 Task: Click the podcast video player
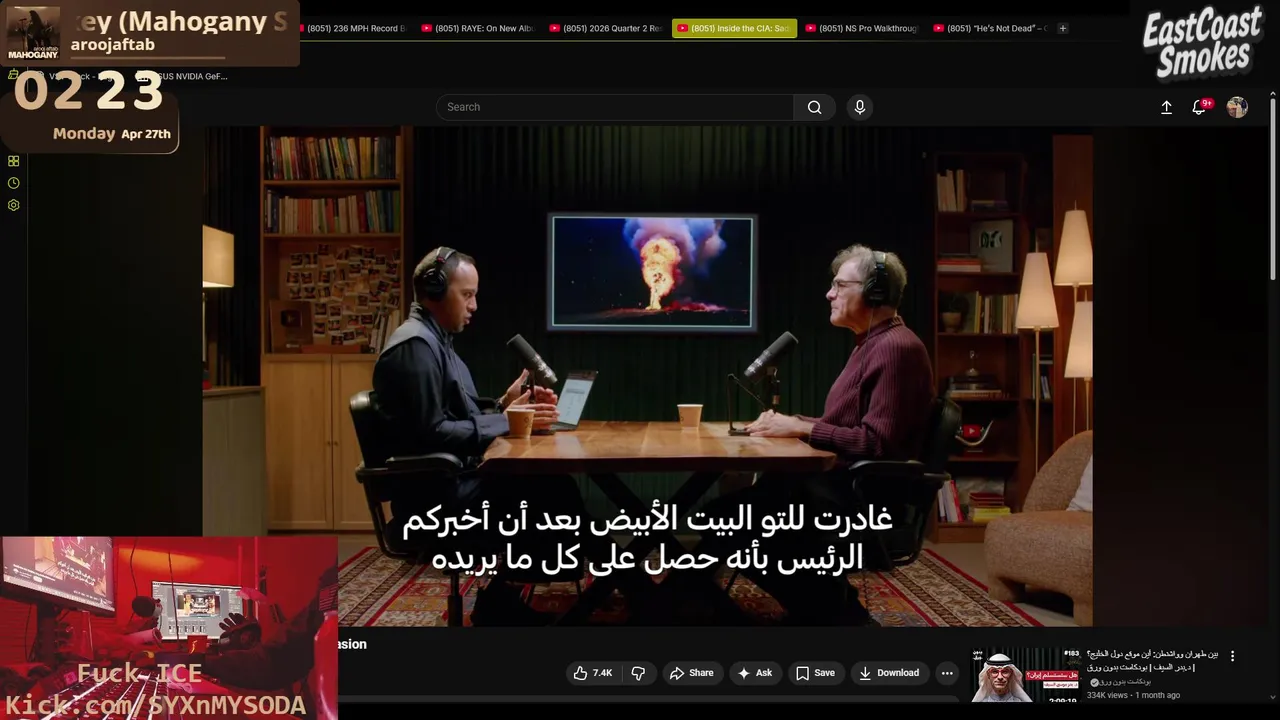[x=648, y=376]
